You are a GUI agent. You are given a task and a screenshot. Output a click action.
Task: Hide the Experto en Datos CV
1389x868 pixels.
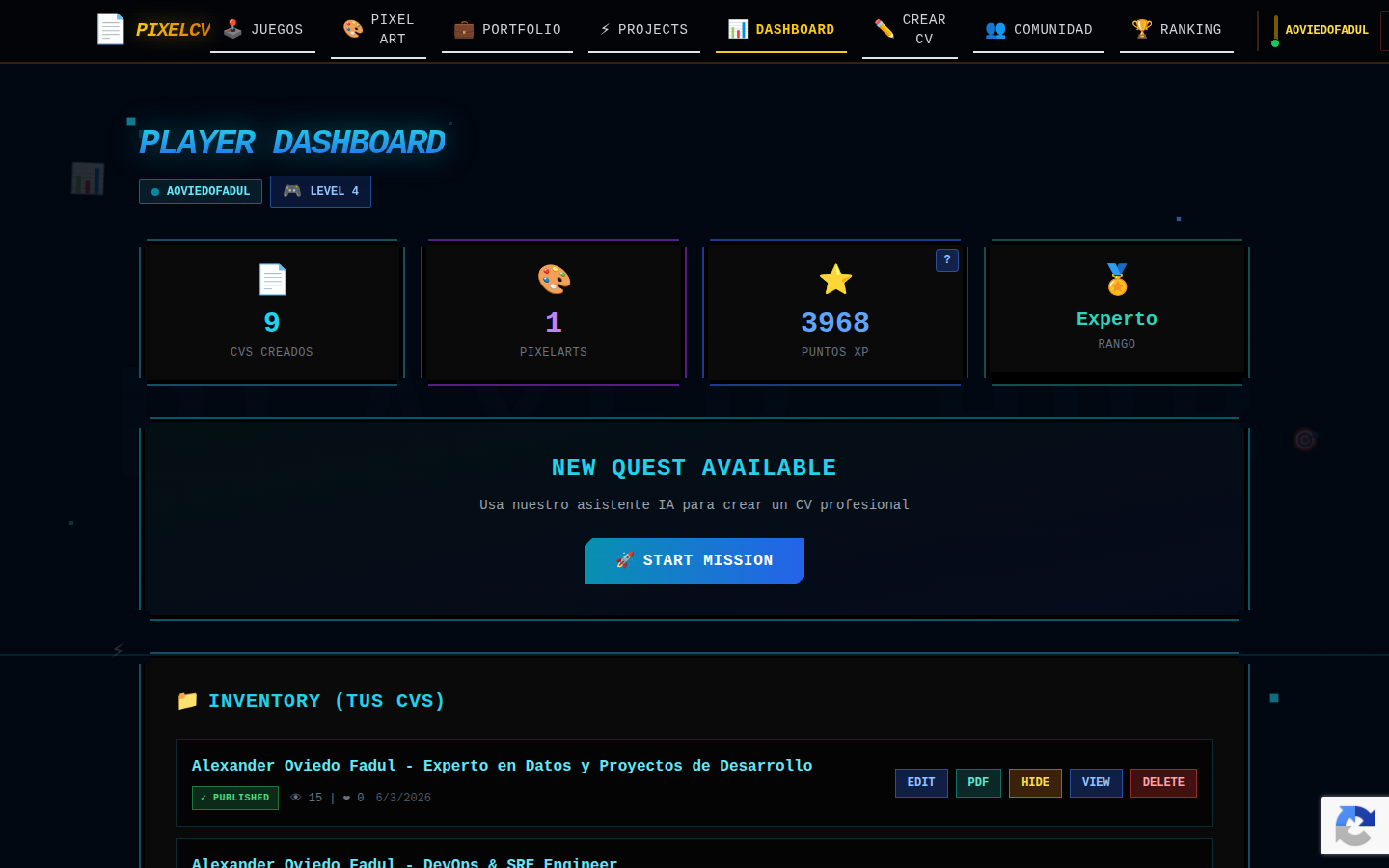click(1035, 783)
